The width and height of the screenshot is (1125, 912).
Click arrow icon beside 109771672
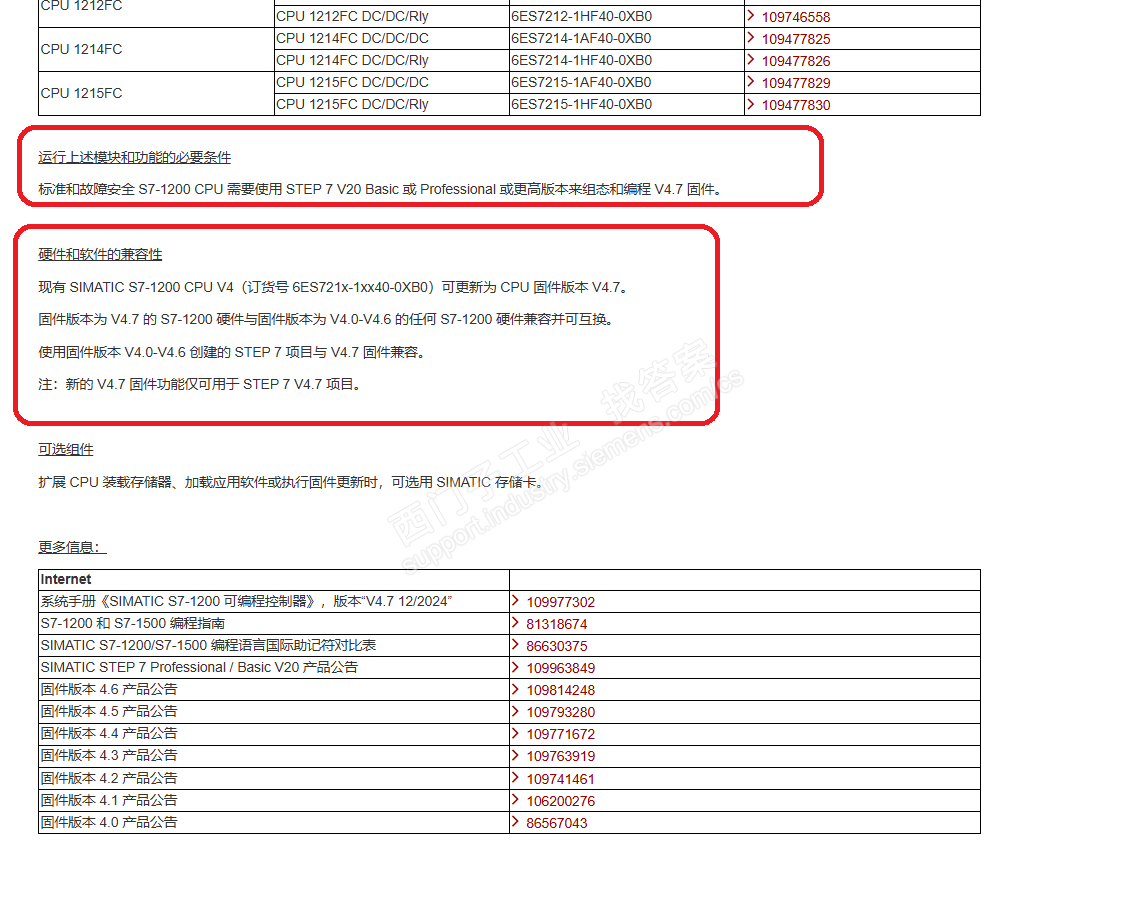point(515,733)
